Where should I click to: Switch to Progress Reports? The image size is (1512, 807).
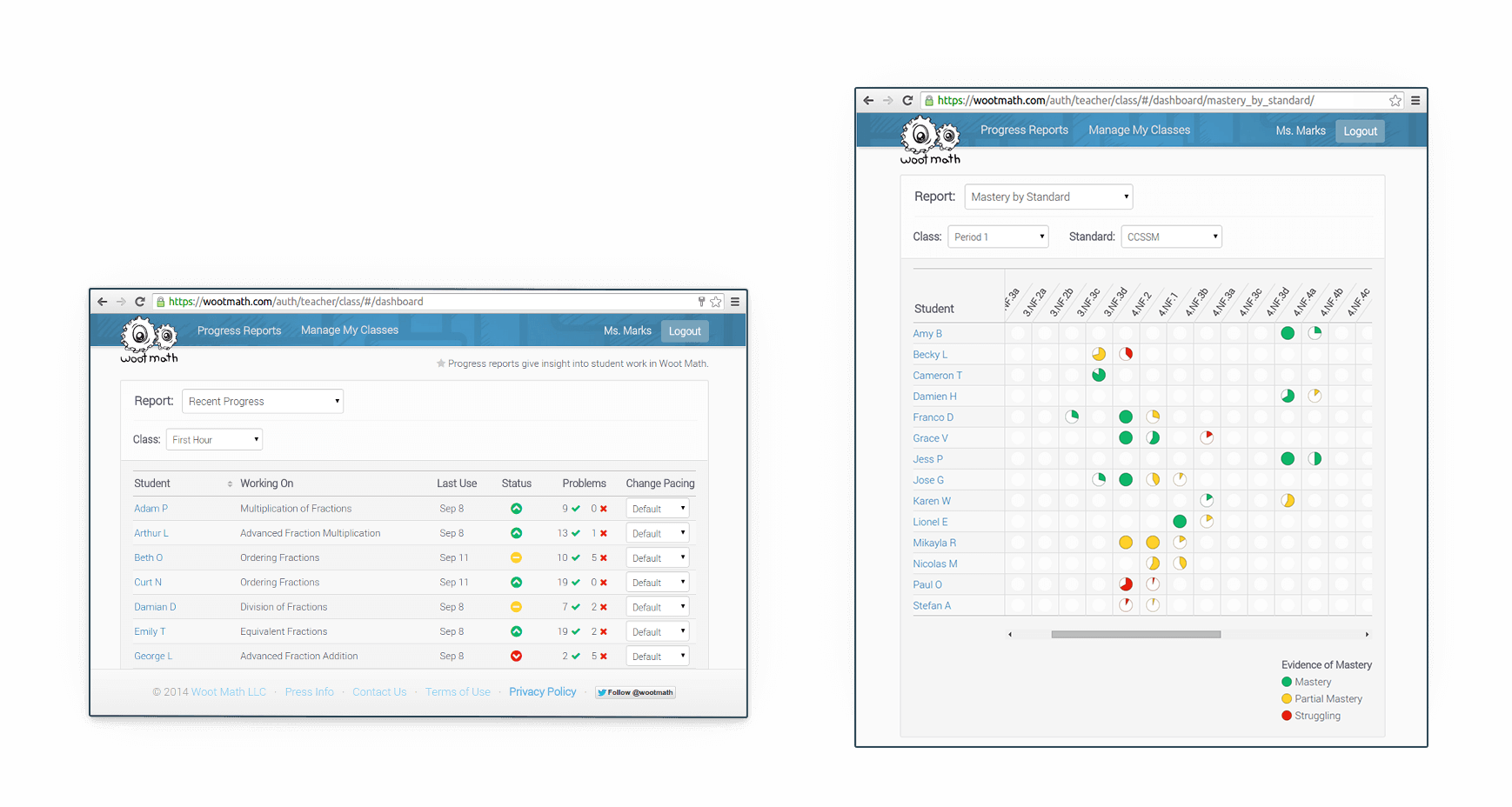click(1024, 130)
